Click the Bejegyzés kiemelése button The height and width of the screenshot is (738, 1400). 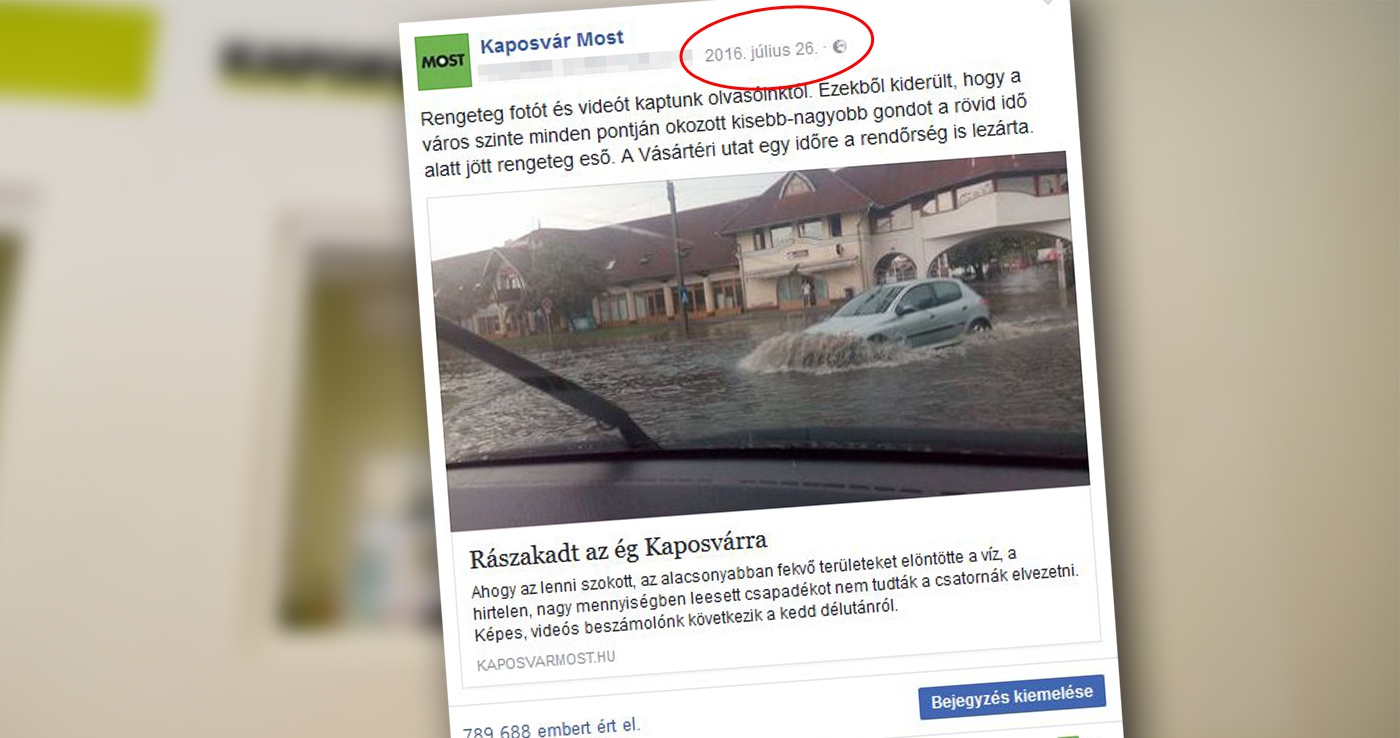pos(1012,697)
